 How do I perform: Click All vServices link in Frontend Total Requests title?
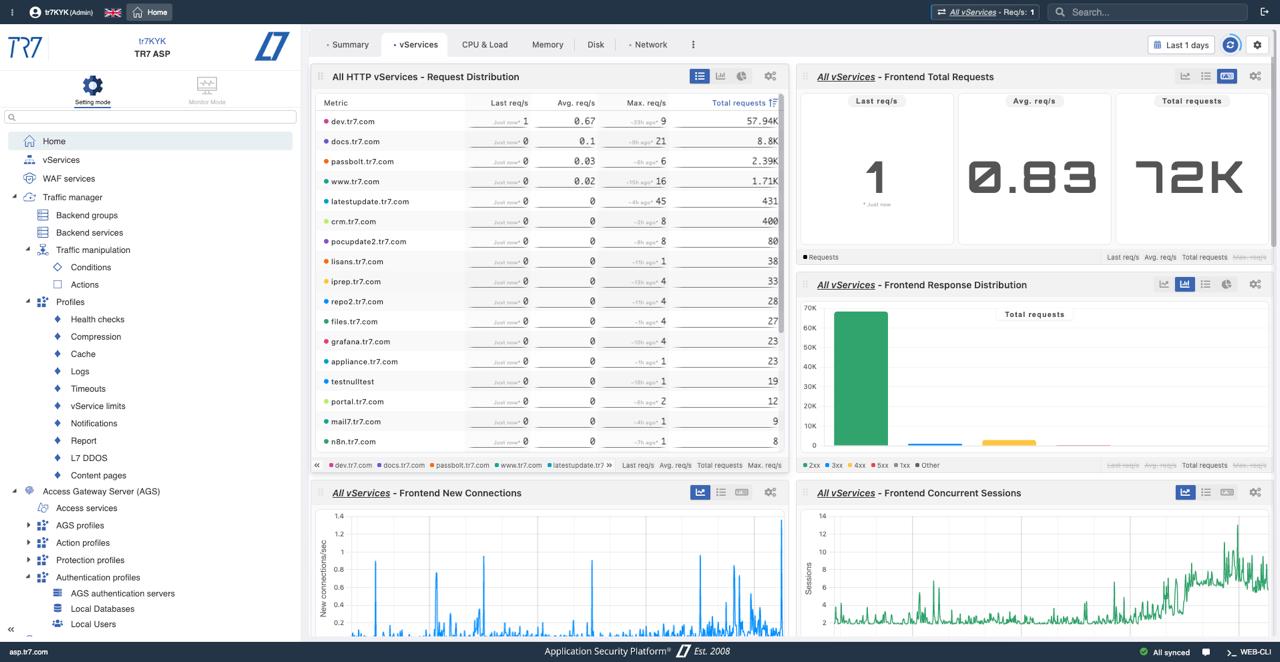pyautogui.click(x=846, y=77)
